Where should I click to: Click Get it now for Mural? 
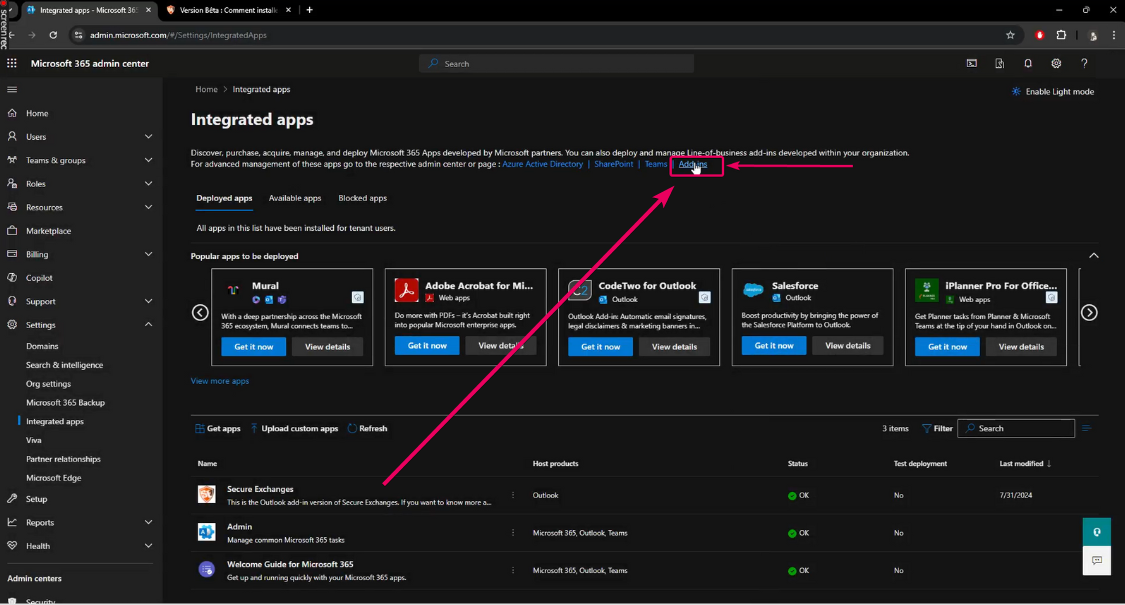point(254,346)
